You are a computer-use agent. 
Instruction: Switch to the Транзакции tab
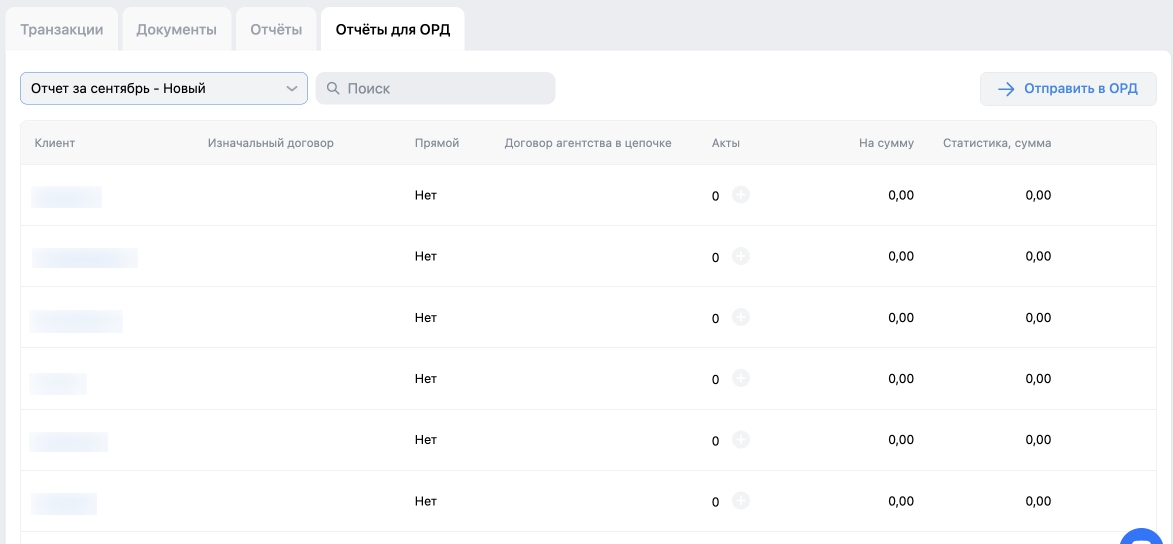coord(62,29)
